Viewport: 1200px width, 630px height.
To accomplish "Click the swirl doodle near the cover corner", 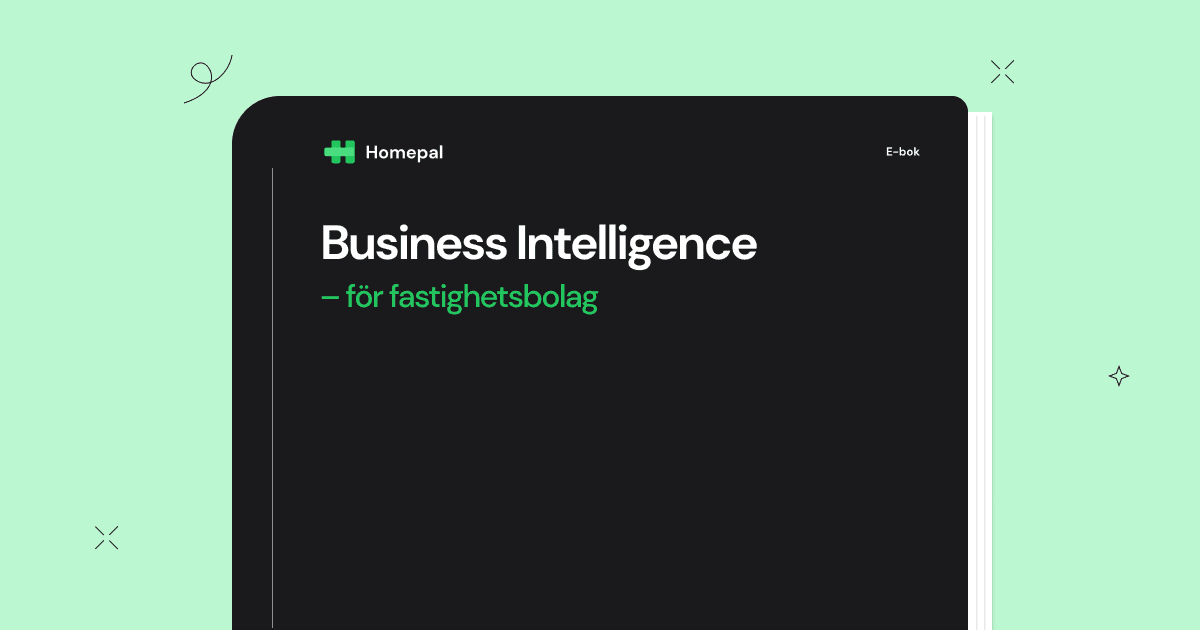I will (208, 79).
